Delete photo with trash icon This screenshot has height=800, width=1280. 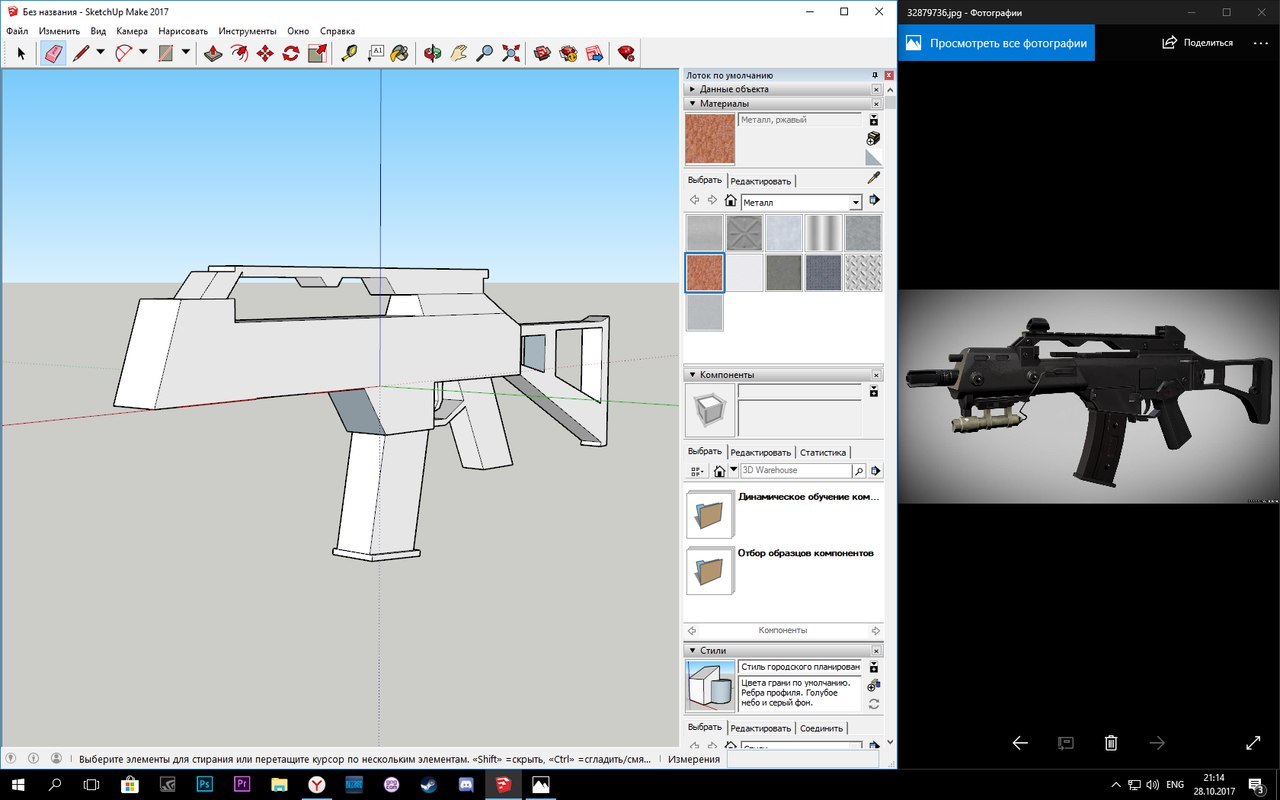click(1111, 743)
